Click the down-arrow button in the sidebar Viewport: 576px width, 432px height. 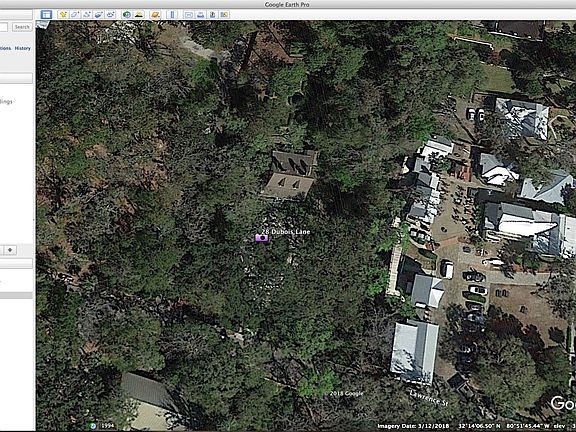click(x=10, y=250)
